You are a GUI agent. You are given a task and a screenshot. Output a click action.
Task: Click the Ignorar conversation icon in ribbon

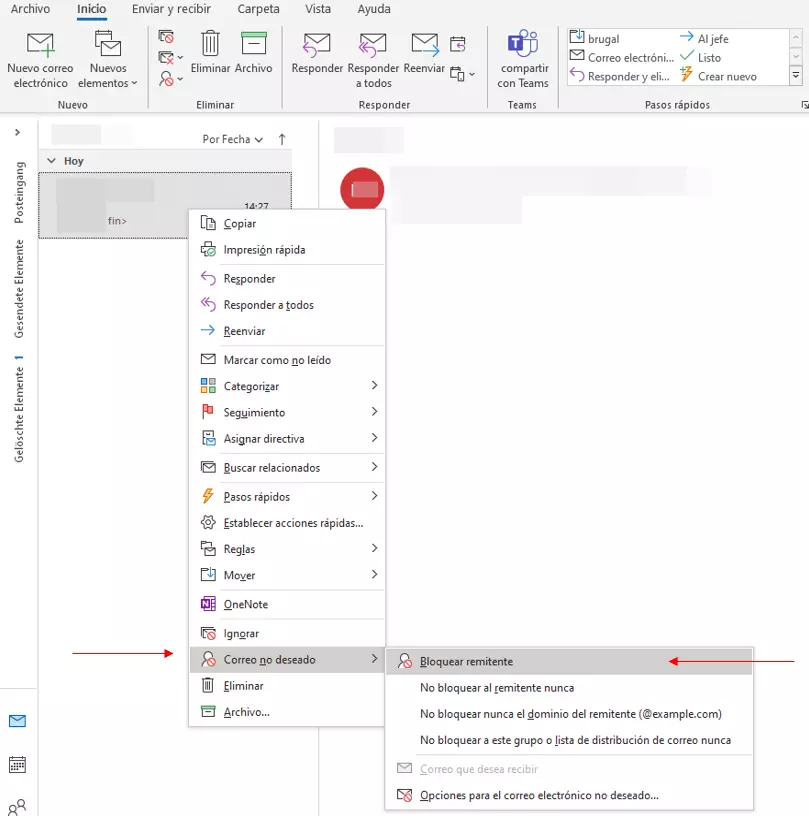(166, 36)
